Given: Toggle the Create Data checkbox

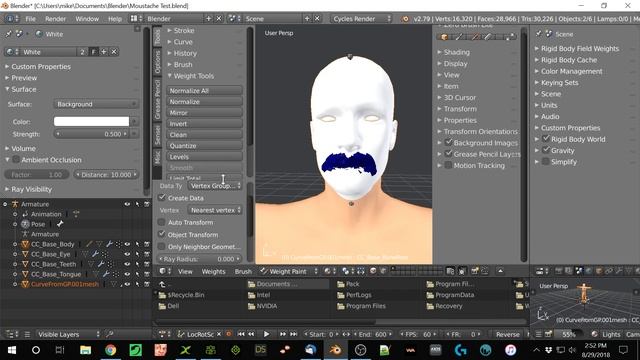Looking at the screenshot, I should (x=162, y=198).
